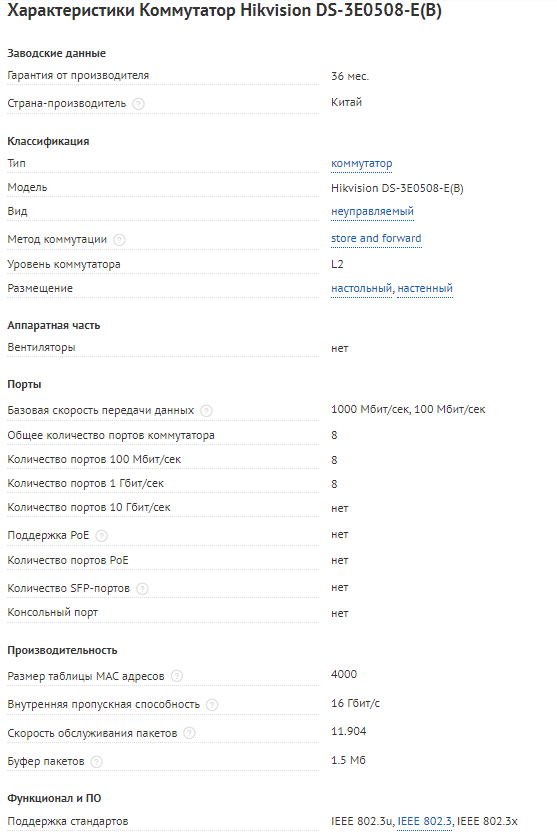
Task: Select the model value Hikvision DS-3E0508-E(B)
Action: click(x=397, y=188)
